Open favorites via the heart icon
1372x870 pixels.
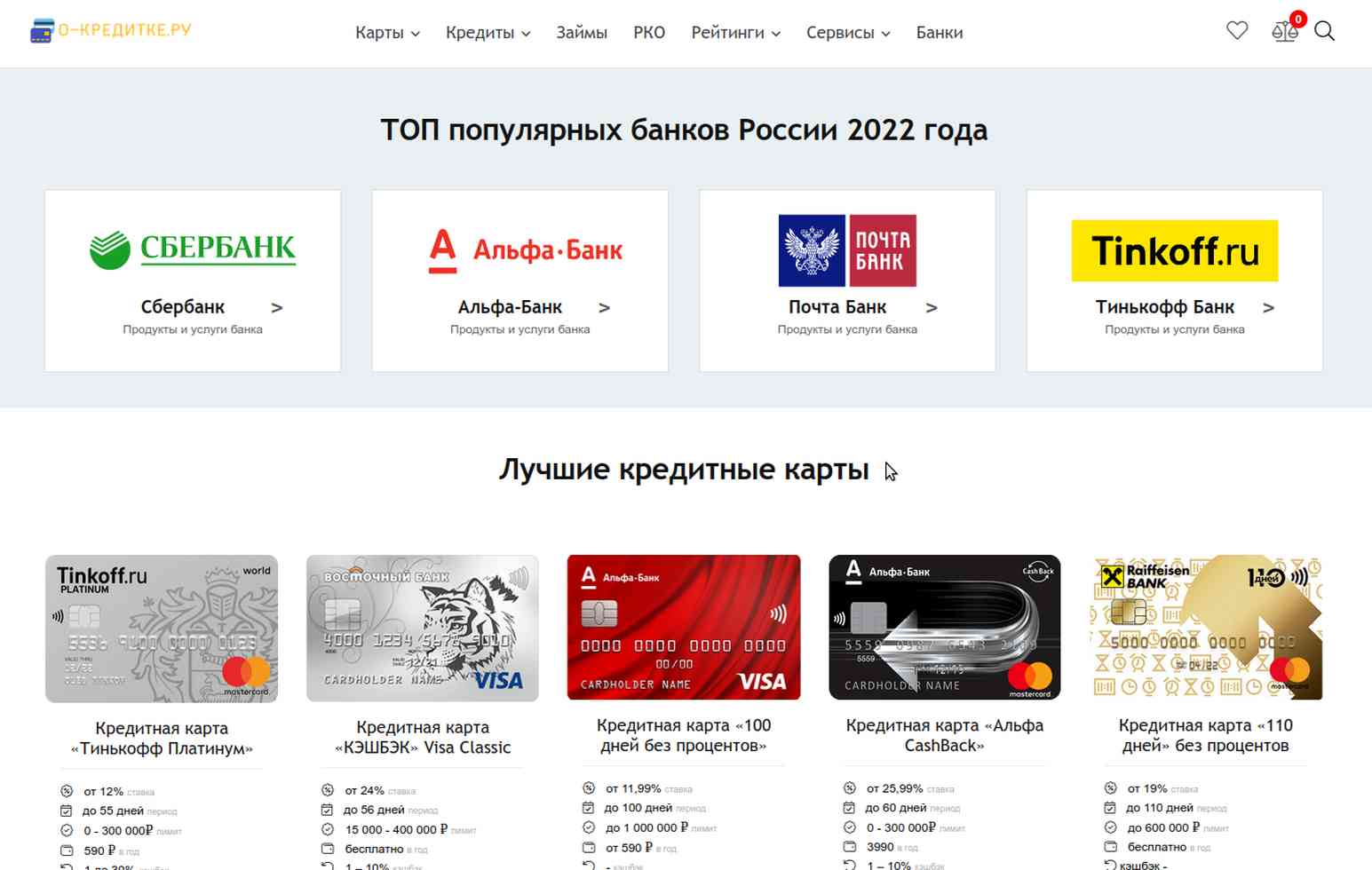pos(1237,31)
